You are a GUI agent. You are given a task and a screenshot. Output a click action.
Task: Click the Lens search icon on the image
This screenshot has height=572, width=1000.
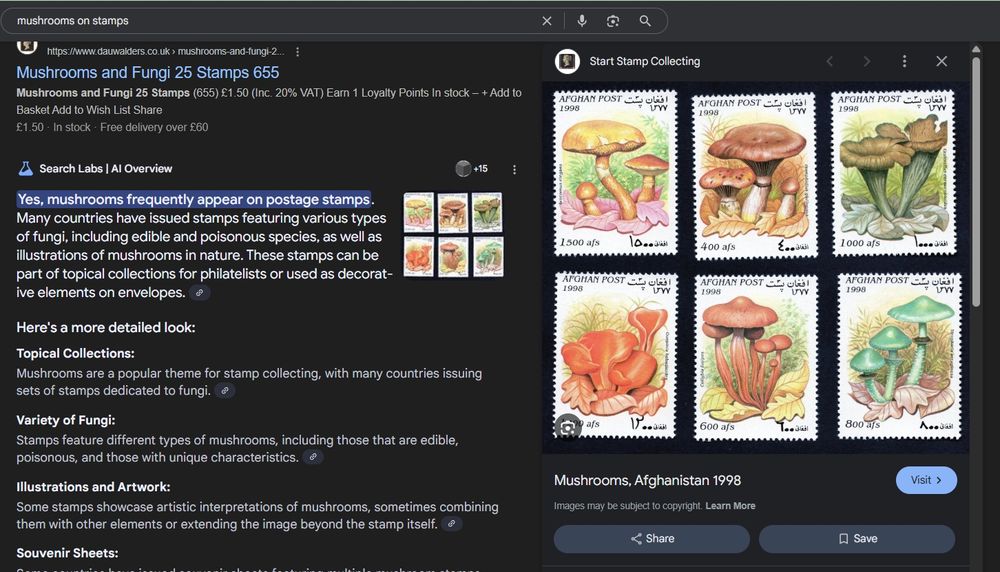point(567,427)
